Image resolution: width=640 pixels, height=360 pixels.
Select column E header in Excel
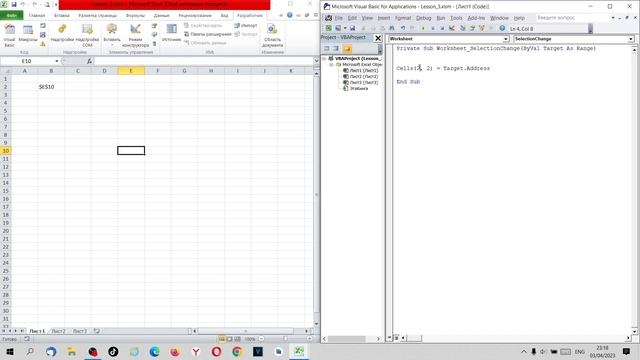[x=131, y=71]
